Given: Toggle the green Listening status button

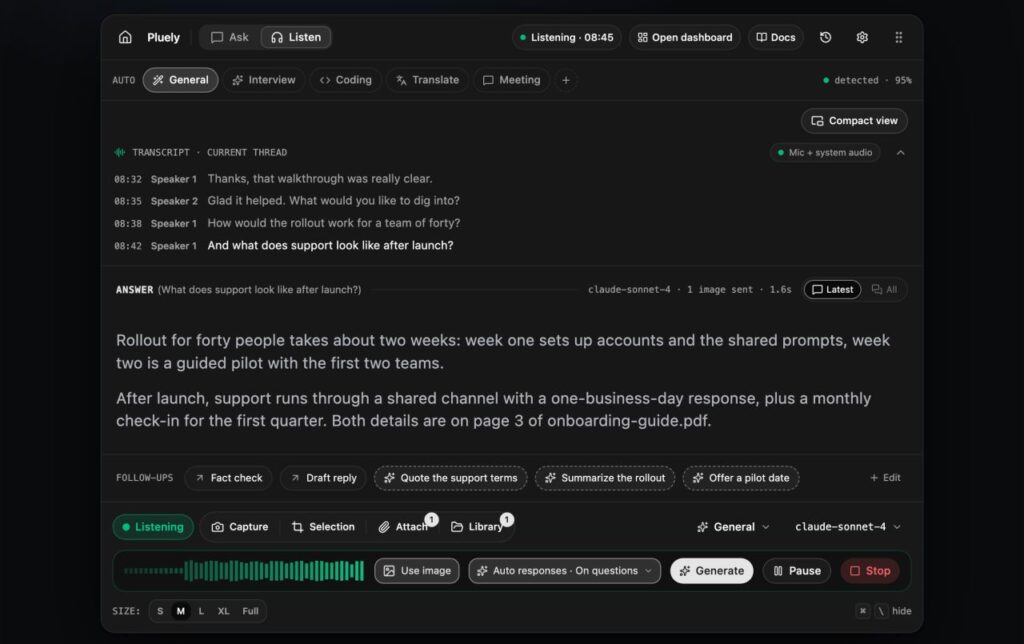Looking at the screenshot, I should tap(153, 527).
